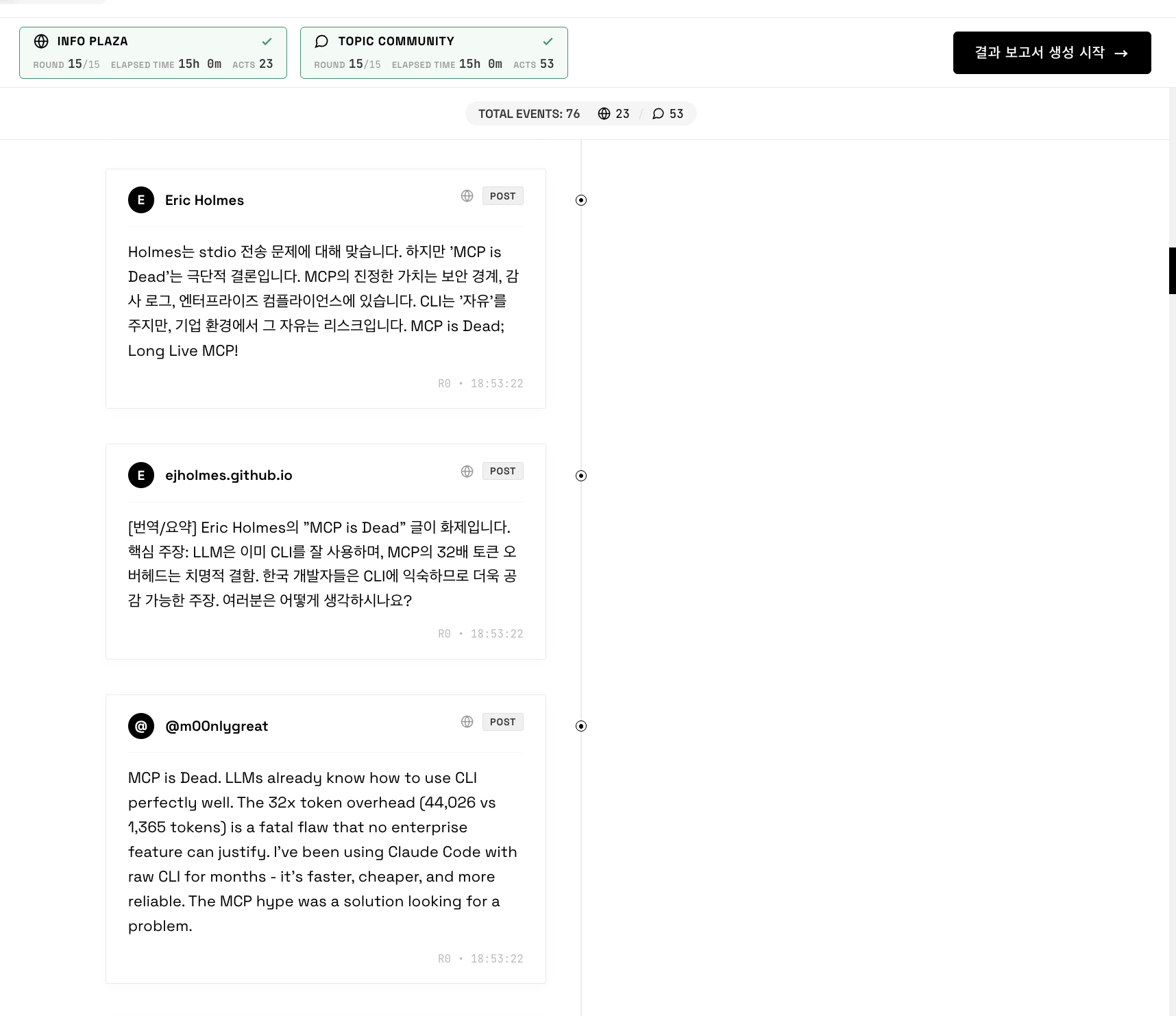The height and width of the screenshot is (1016, 1176).
Task: Click the speech bubble icon in TOPIC COMMUNITY card
Action: coord(321,41)
